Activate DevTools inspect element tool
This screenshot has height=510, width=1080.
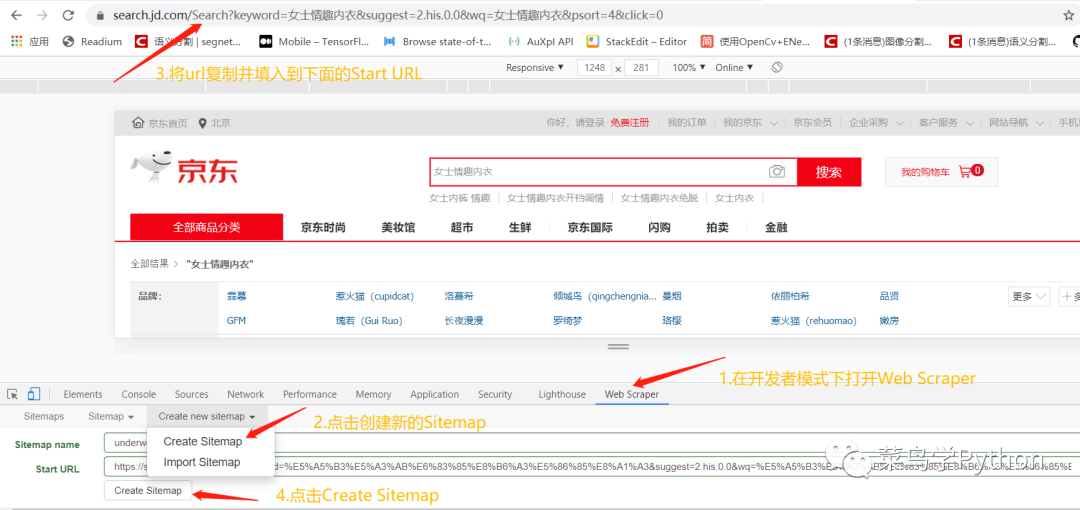[12, 394]
